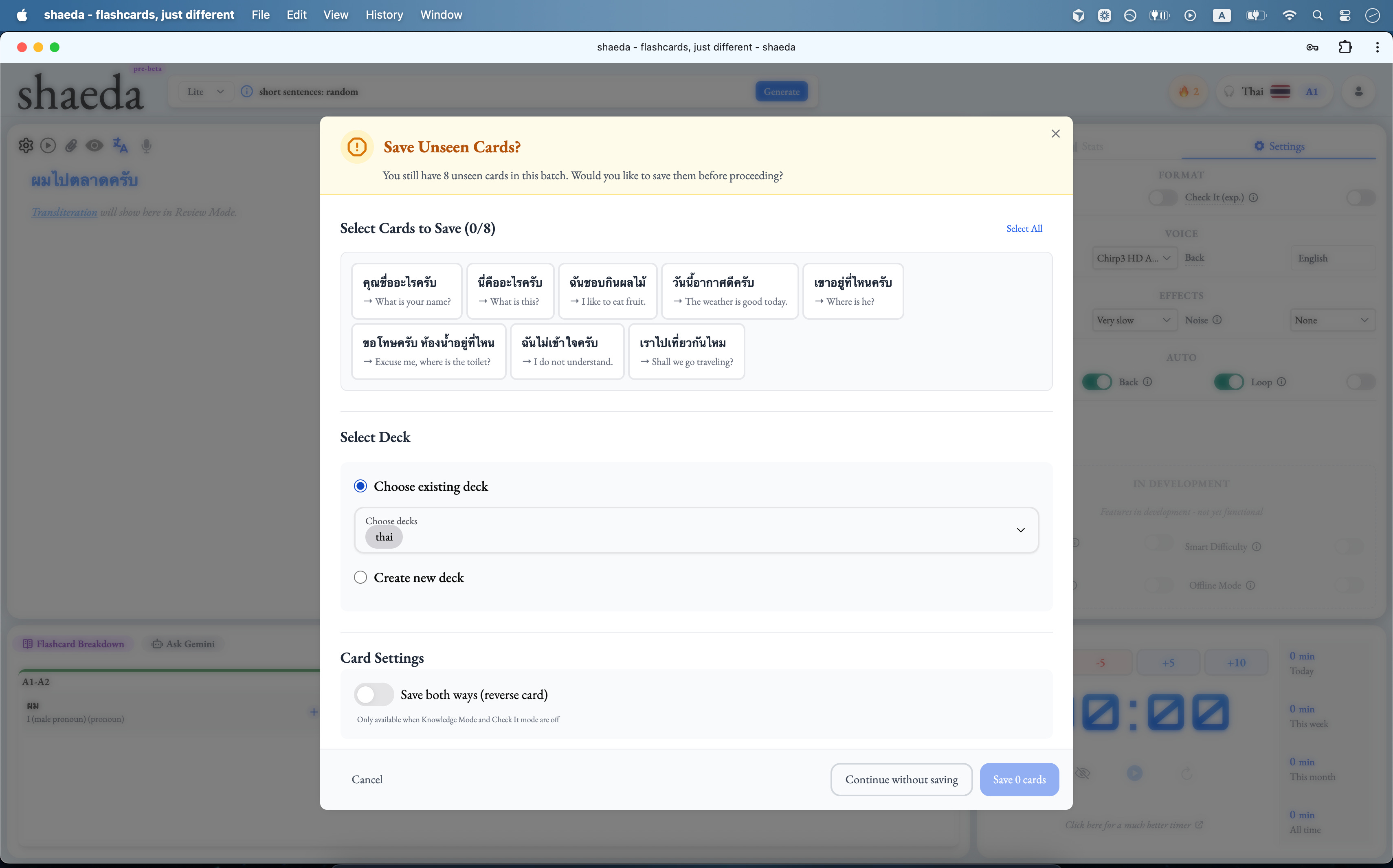Click the user profile avatar icon
The width and height of the screenshot is (1393, 868).
(1358, 92)
